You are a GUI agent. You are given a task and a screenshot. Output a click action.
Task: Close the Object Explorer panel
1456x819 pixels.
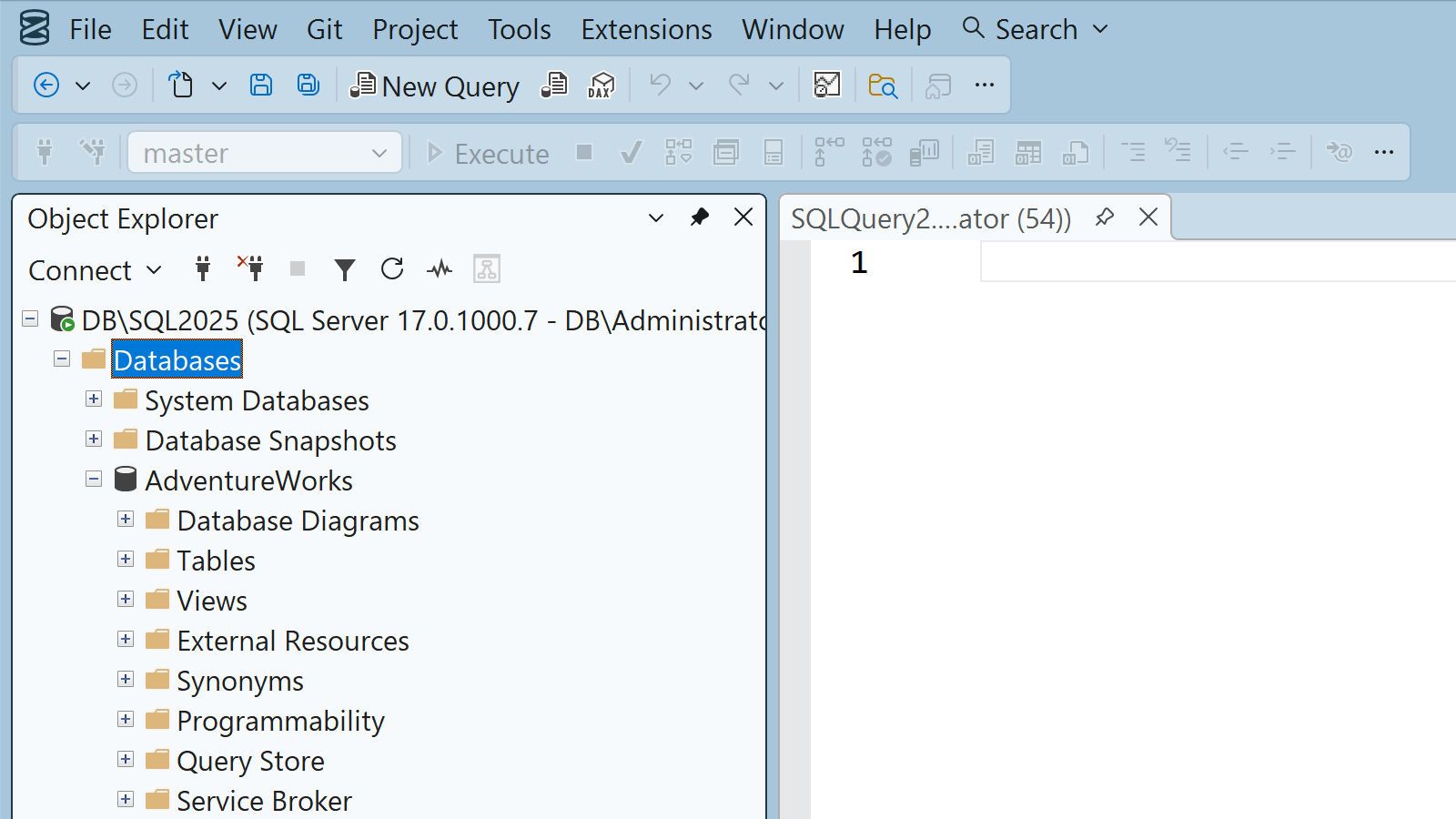tap(743, 217)
